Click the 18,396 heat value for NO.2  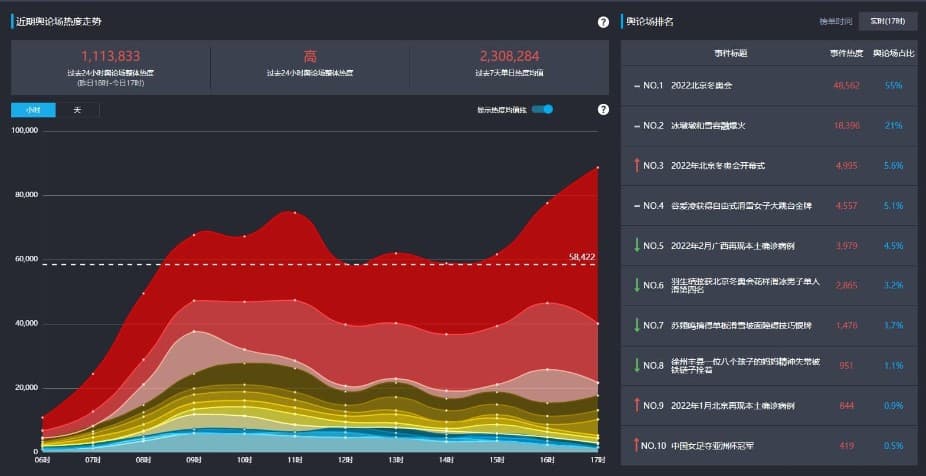click(x=847, y=126)
